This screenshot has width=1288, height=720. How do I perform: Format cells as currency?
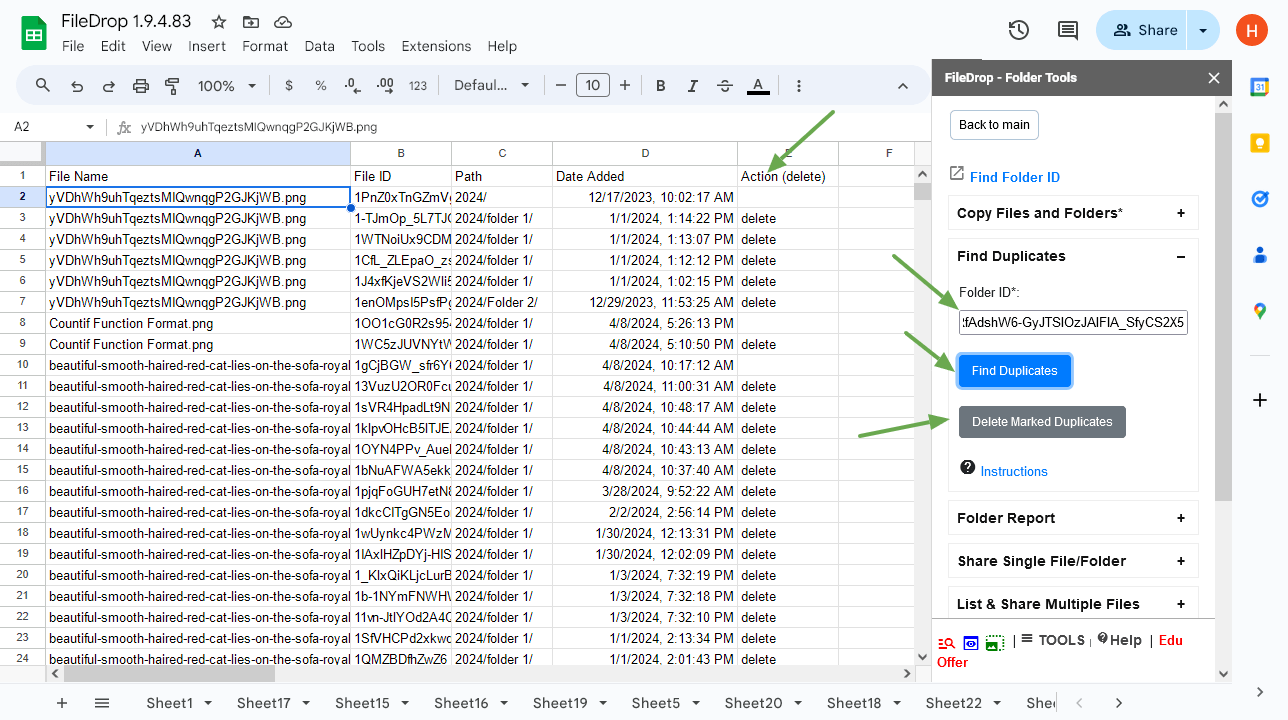point(289,86)
